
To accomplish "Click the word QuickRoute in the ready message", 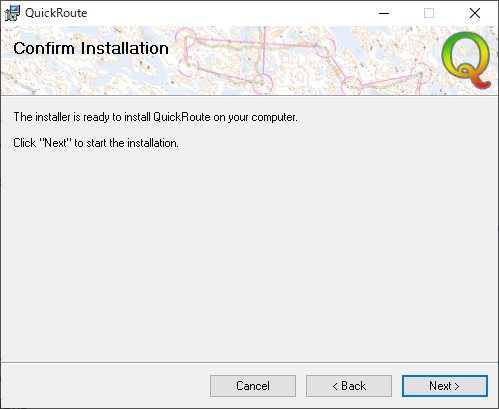I will [x=182, y=117].
